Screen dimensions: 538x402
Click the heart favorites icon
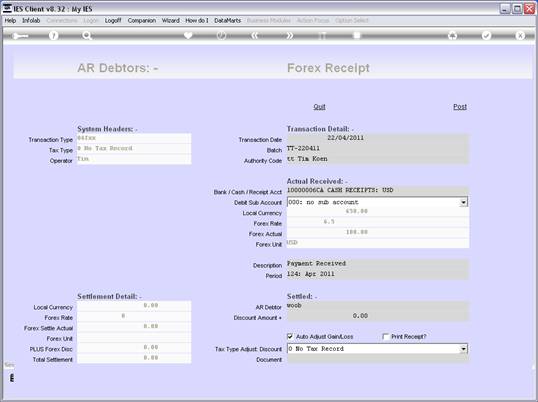coord(188,36)
